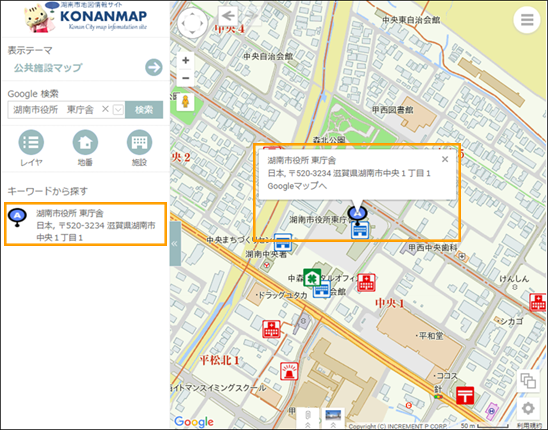Screen dimensions: 548x430
Task: Click the ココス map label
Action: coord(446,376)
